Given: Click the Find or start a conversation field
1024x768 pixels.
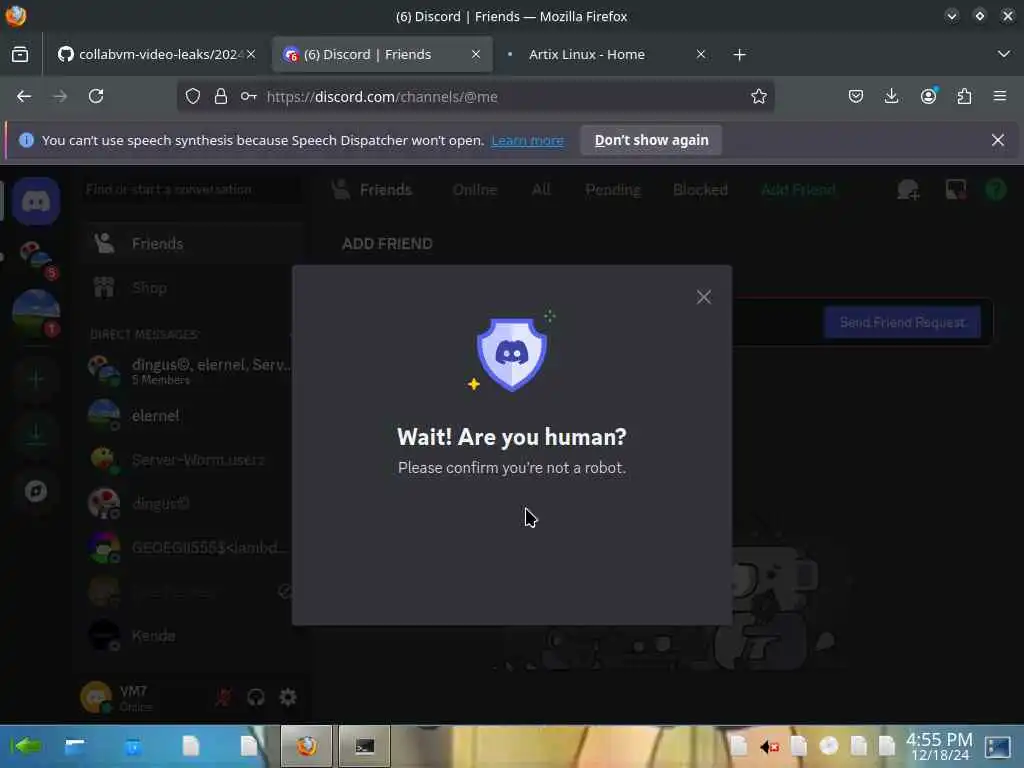Looking at the screenshot, I should pos(193,190).
